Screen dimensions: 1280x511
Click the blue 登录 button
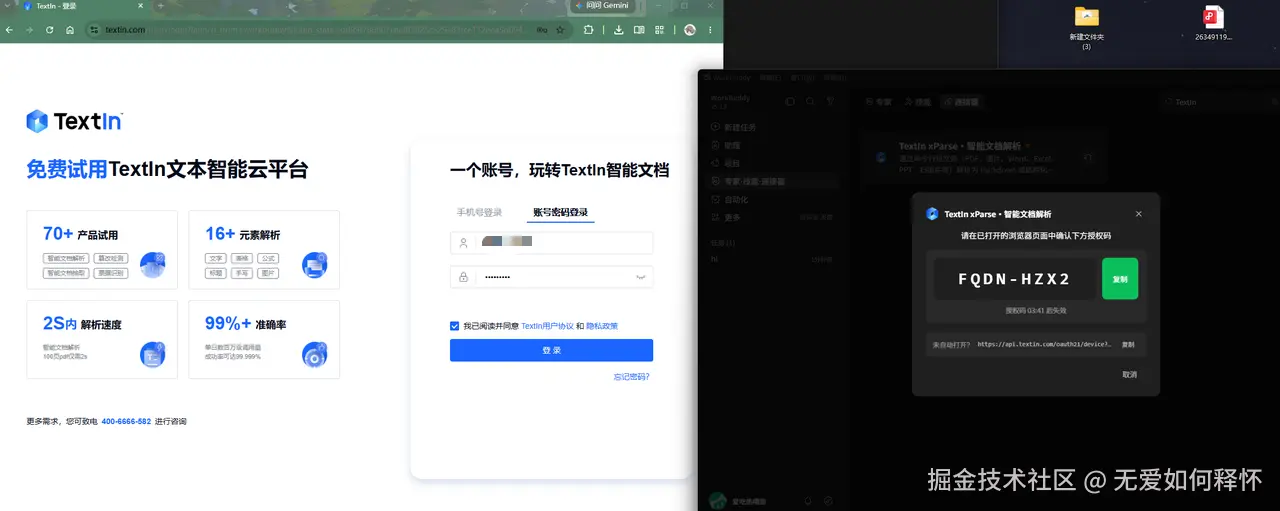pyautogui.click(x=551, y=350)
